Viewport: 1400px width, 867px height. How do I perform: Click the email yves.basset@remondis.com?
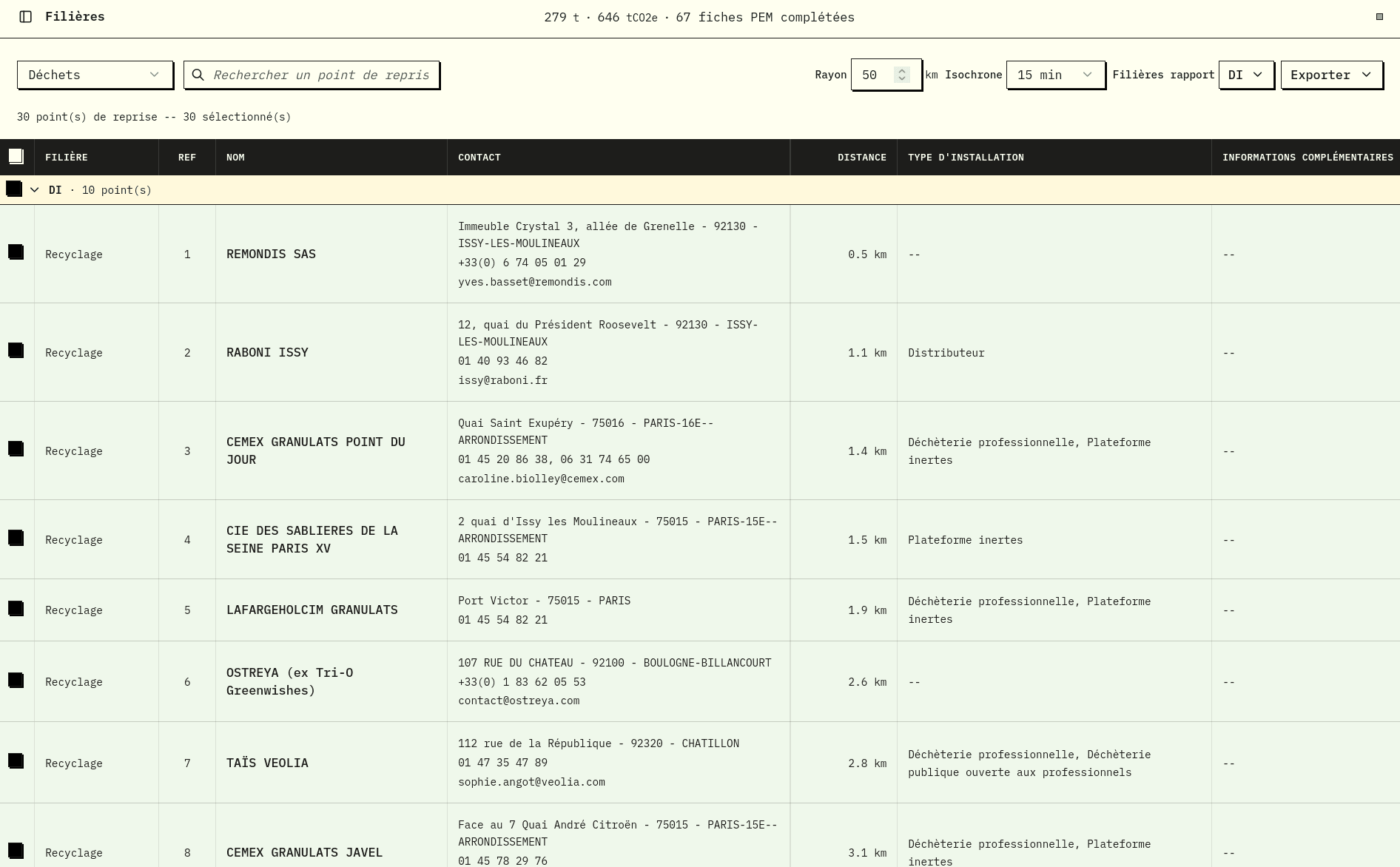(535, 282)
